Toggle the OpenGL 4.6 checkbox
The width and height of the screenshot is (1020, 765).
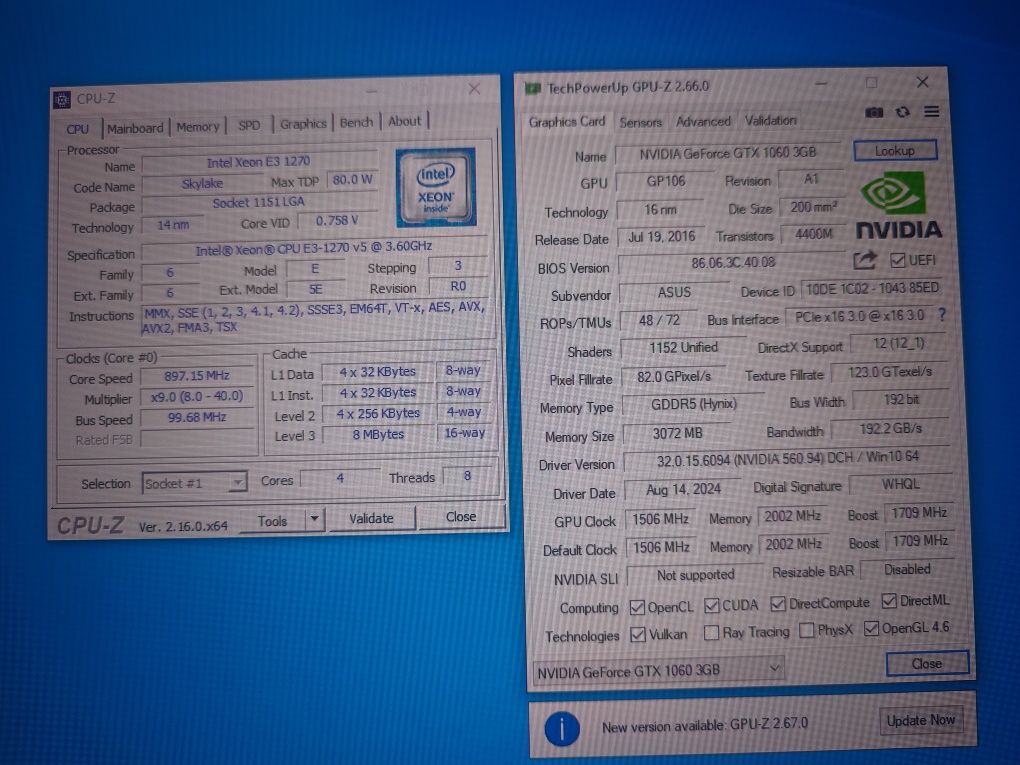pyautogui.click(x=871, y=628)
